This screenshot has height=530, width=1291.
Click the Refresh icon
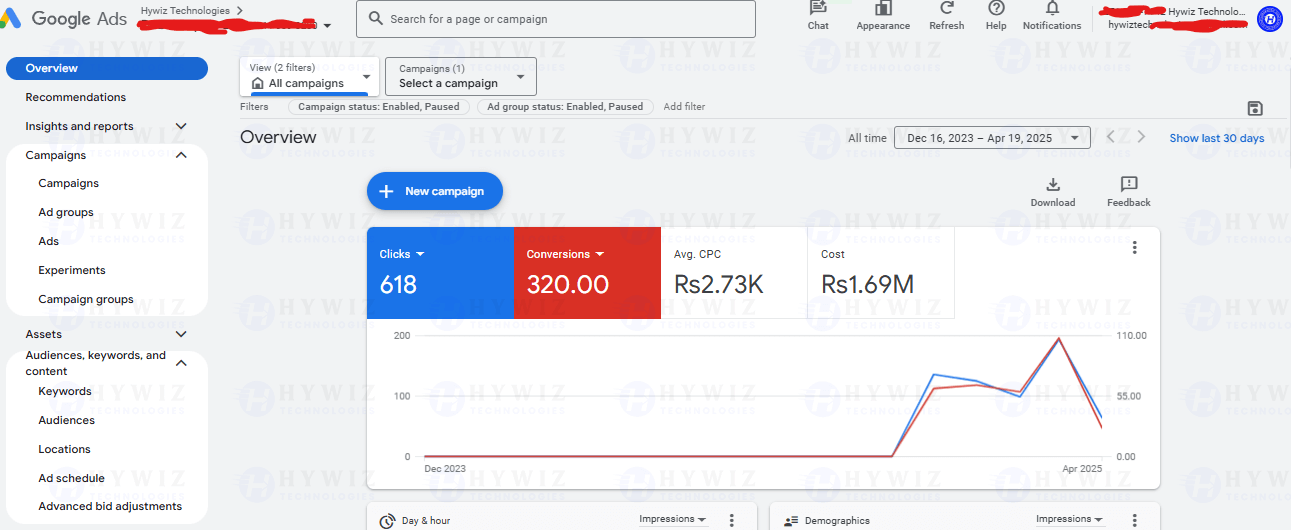coord(946,8)
